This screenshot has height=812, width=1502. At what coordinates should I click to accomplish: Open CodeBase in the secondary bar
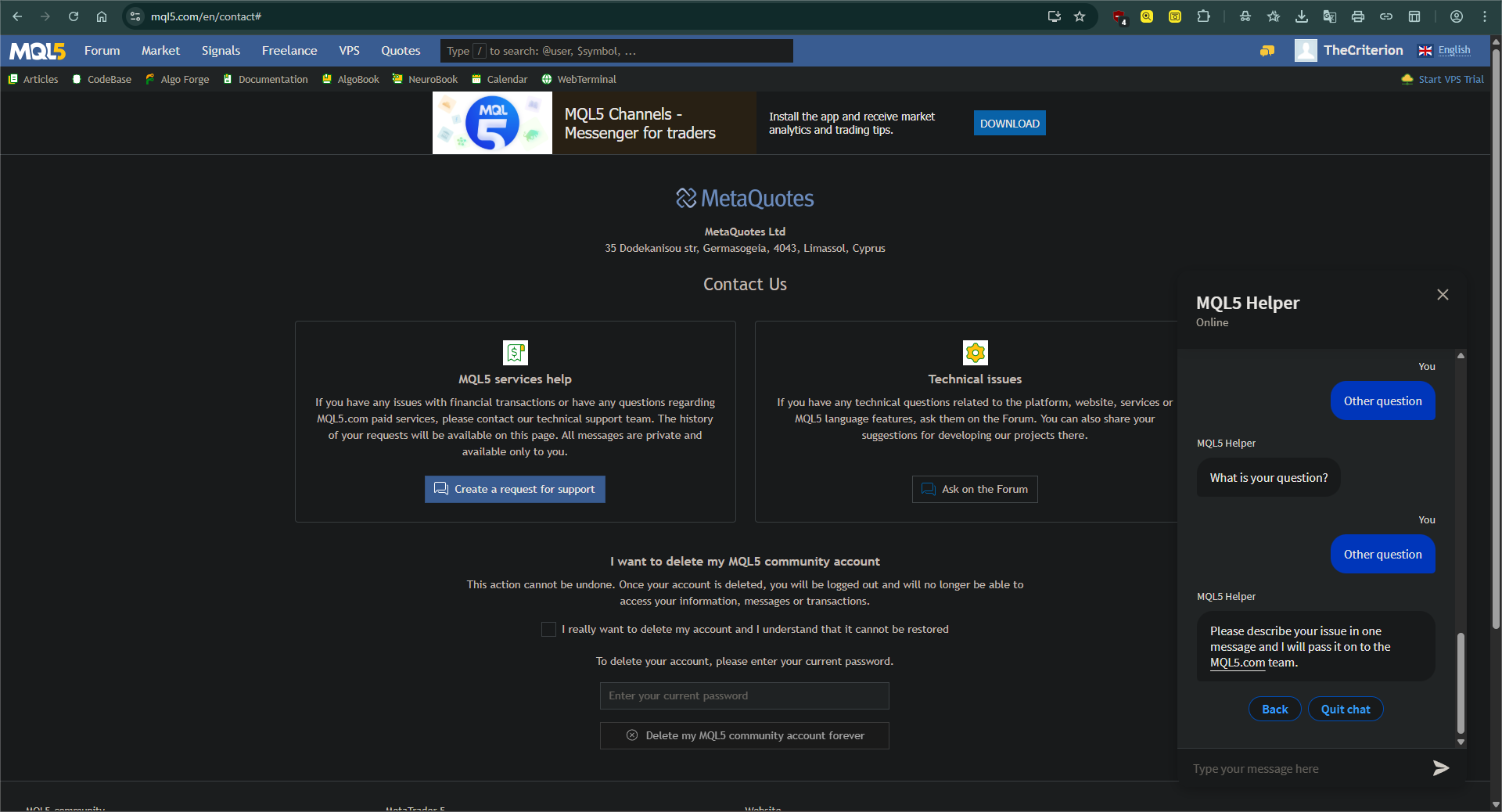pyautogui.click(x=102, y=79)
